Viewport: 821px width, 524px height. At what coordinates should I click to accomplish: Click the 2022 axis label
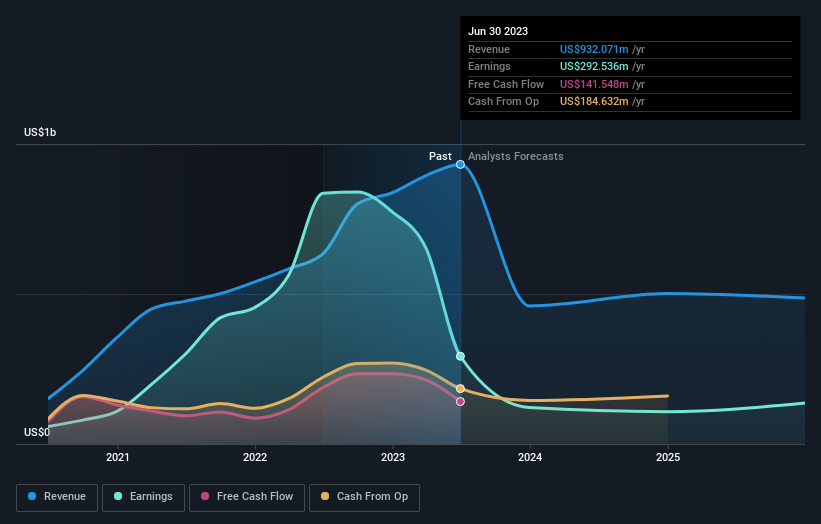(x=255, y=457)
